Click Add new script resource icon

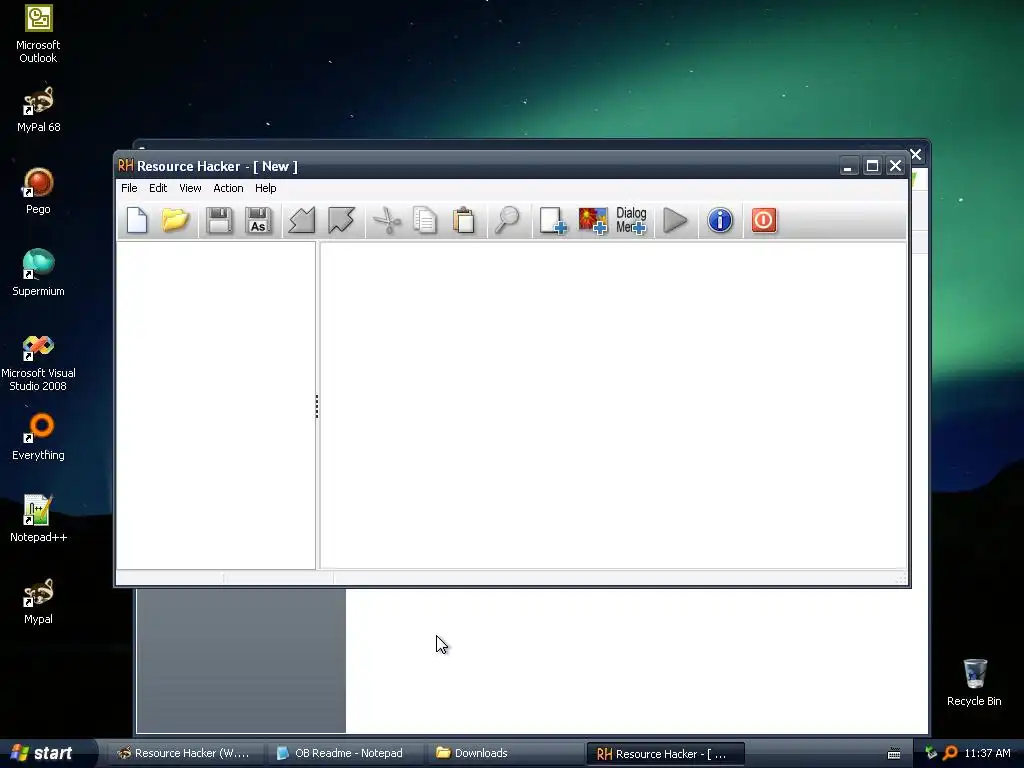pos(552,220)
